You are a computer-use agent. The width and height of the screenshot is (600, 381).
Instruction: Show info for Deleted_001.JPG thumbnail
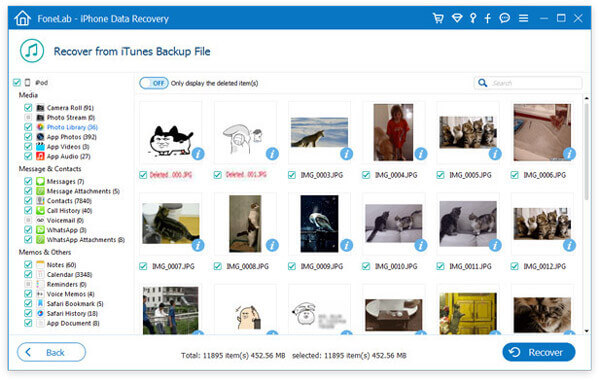pos(272,154)
